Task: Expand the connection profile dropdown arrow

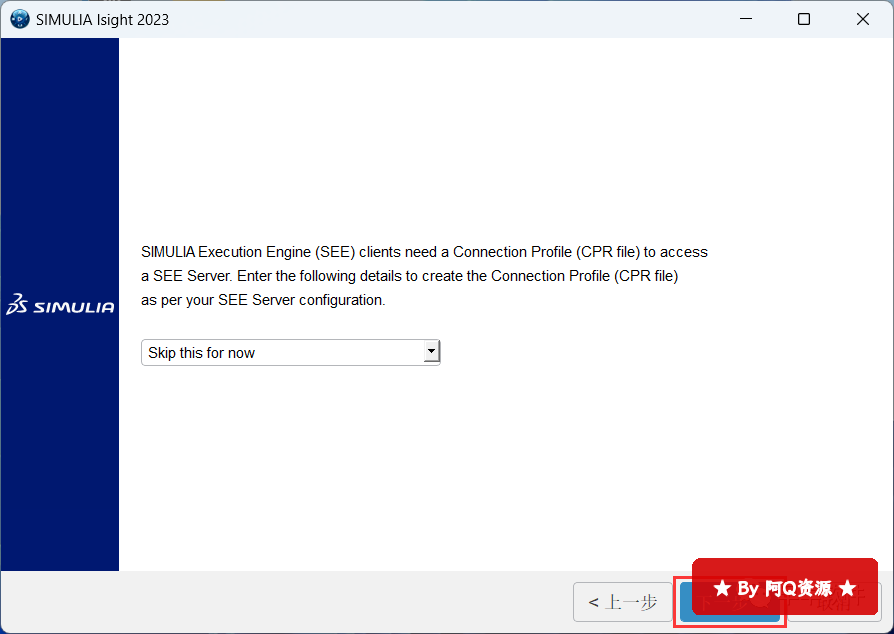Action: point(431,352)
